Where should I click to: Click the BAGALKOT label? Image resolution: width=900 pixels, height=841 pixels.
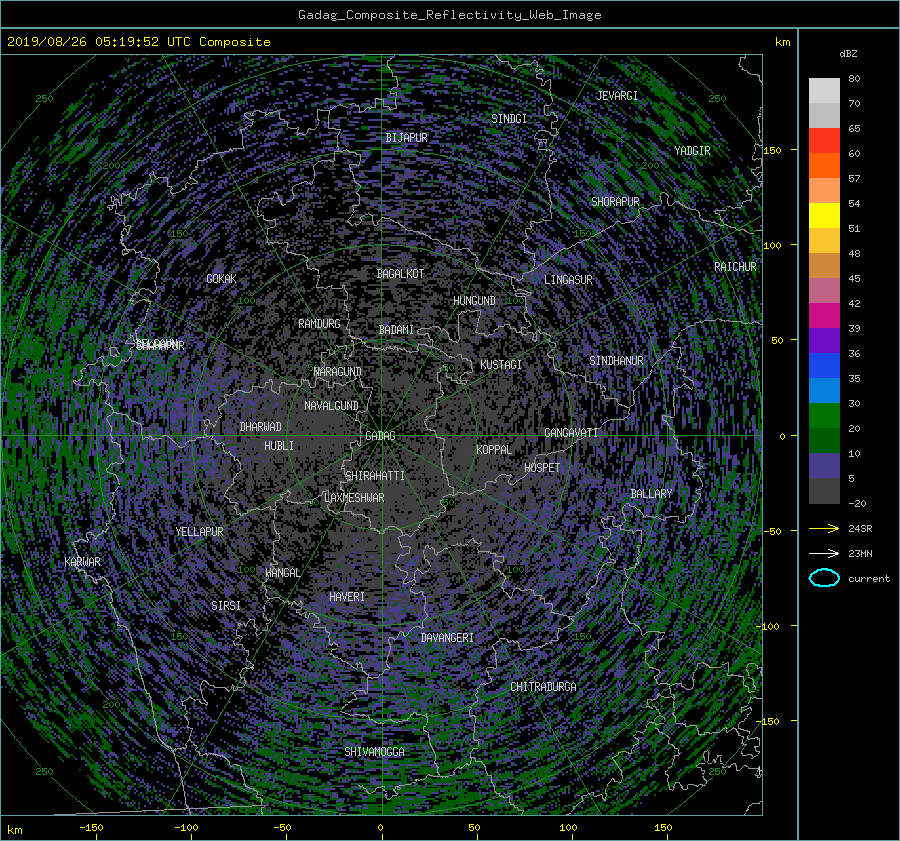[400, 274]
